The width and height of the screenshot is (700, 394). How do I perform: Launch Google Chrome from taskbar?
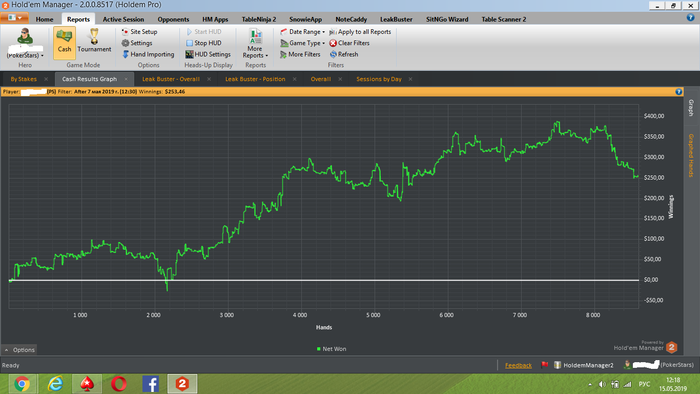22,384
